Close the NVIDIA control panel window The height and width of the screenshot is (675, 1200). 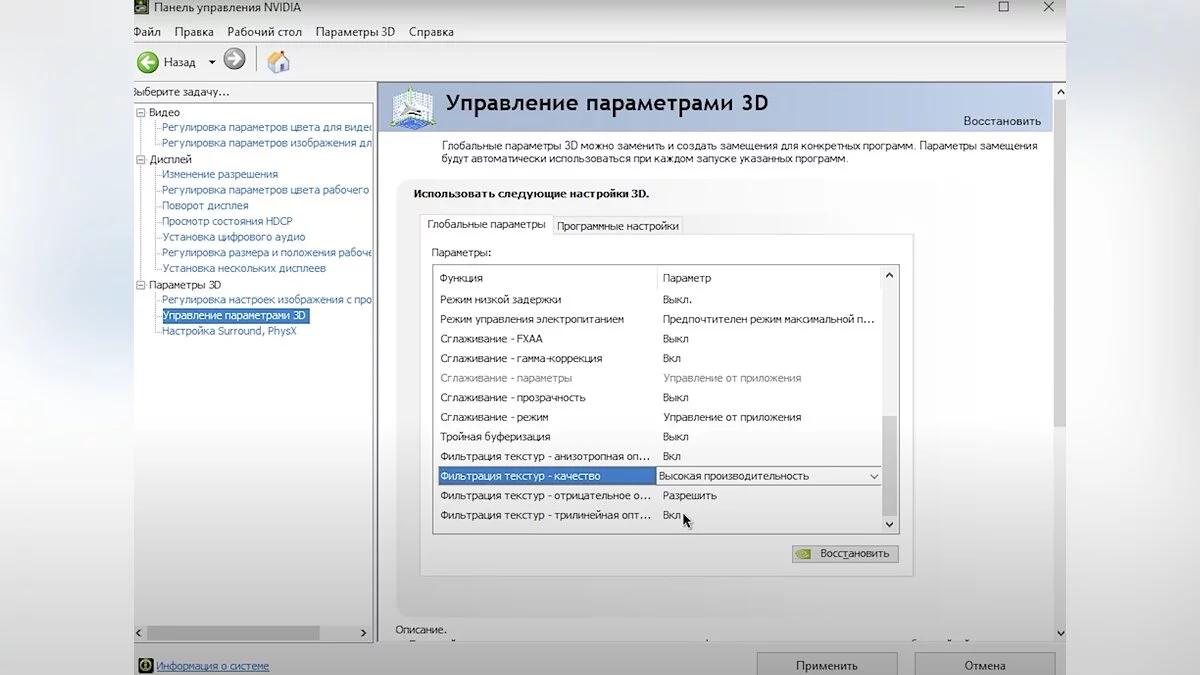(x=1048, y=7)
